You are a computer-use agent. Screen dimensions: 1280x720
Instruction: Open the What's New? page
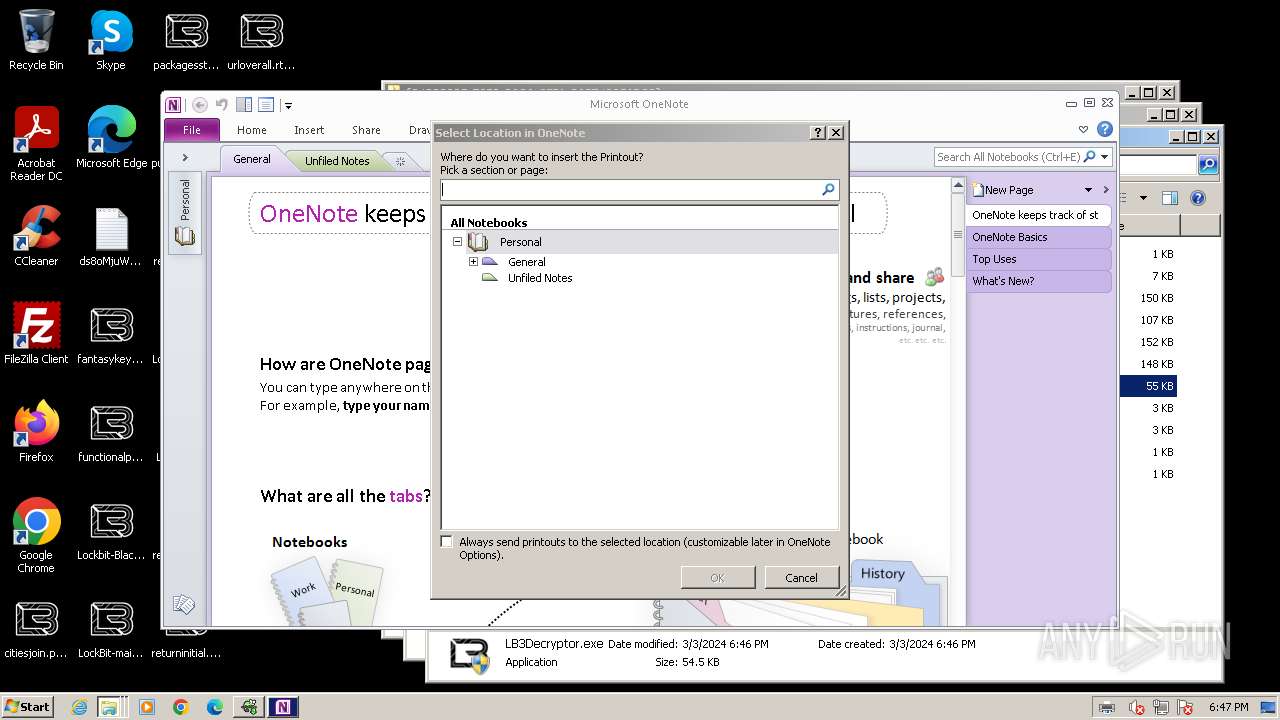coord(1038,281)
